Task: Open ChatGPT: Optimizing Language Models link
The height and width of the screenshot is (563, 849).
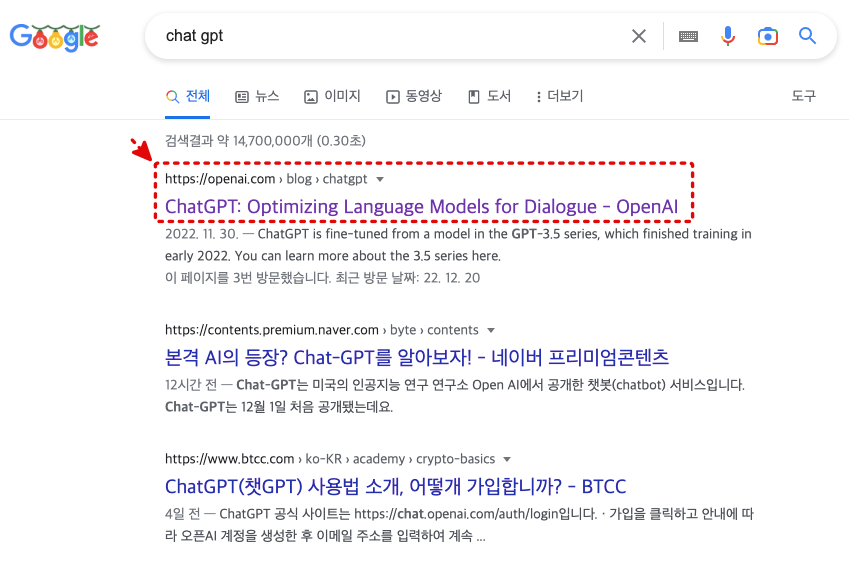Action: click(421, 206)
